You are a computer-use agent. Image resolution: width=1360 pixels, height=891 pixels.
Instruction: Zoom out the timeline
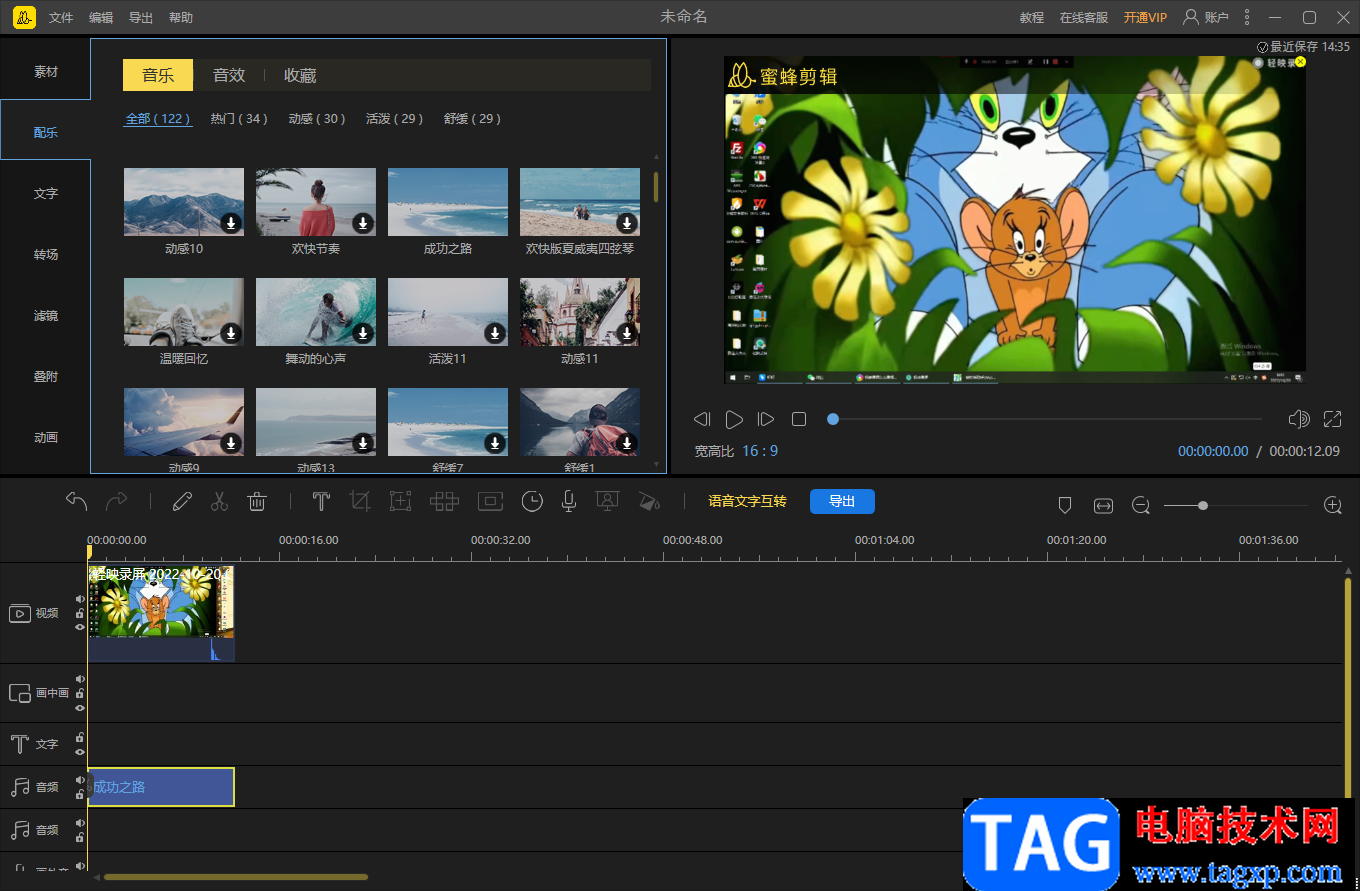click(x=1141, y=506)
